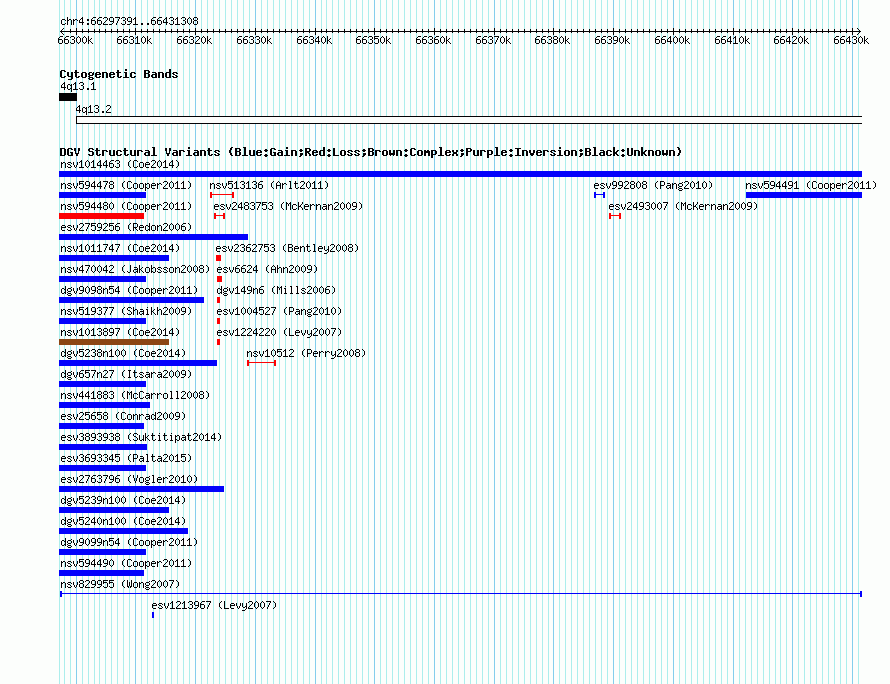Open nsv1013897 (Coe2014) complex variant
890x684 pixels.
120,333
